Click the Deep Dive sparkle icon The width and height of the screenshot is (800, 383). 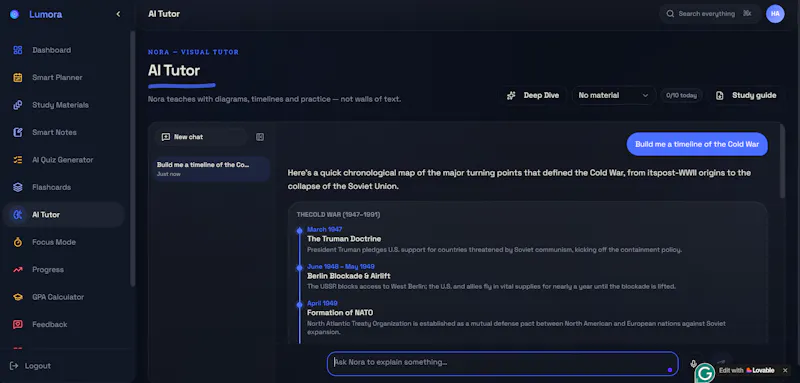pos(511,95)
